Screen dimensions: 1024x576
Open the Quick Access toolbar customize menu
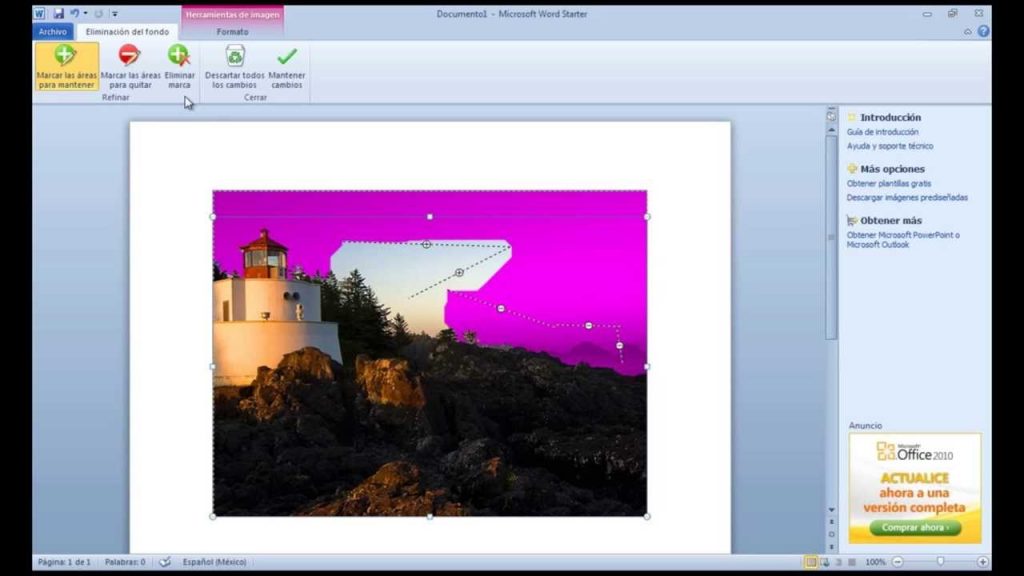tap(115, 13)
